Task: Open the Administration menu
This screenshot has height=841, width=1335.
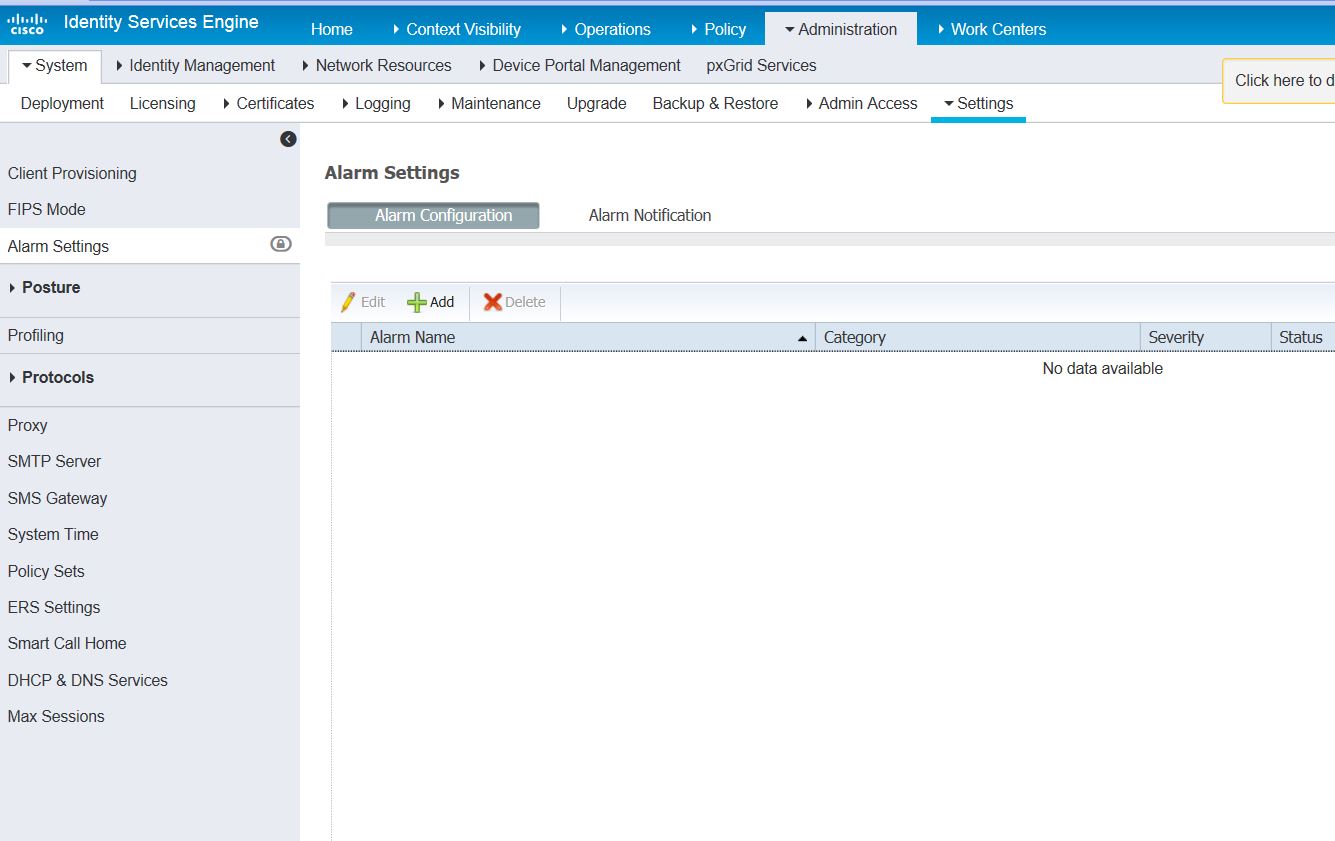Action: (840, 29)
